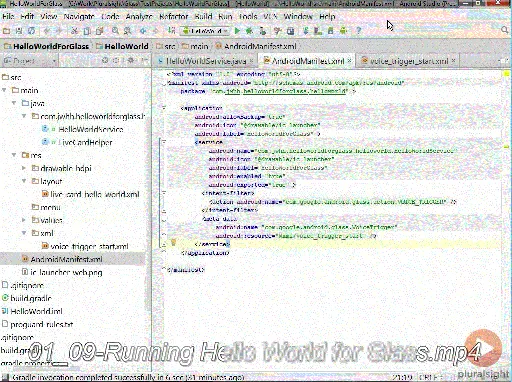The height and width of the screenshot is (382, 512).
Task: Open the Refactor menu
Action: [173, 16]
